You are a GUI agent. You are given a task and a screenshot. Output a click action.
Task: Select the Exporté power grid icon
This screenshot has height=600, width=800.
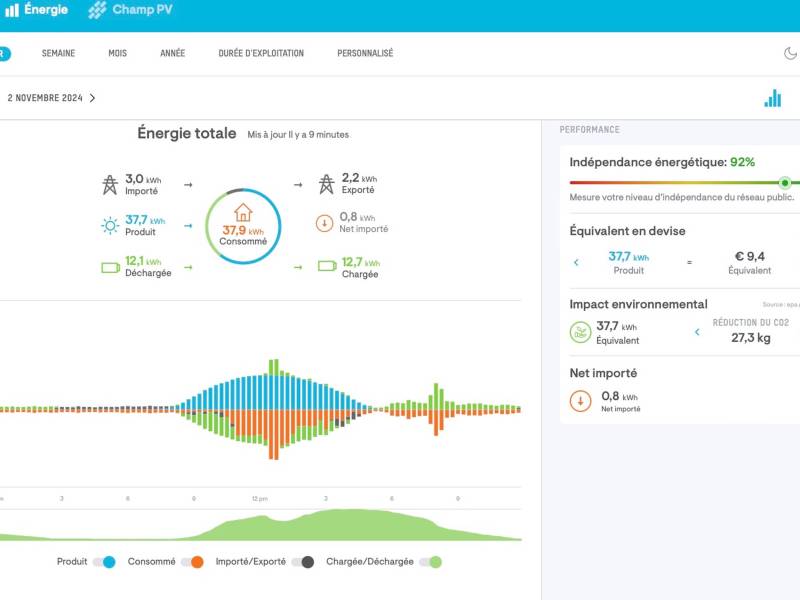pyautogui.click(x=325, y=186)
